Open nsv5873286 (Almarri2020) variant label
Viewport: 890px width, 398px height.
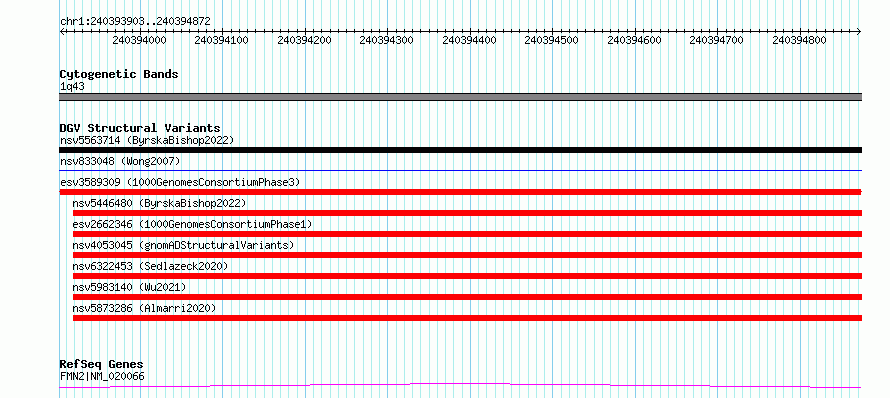click(x=144, y=308)
